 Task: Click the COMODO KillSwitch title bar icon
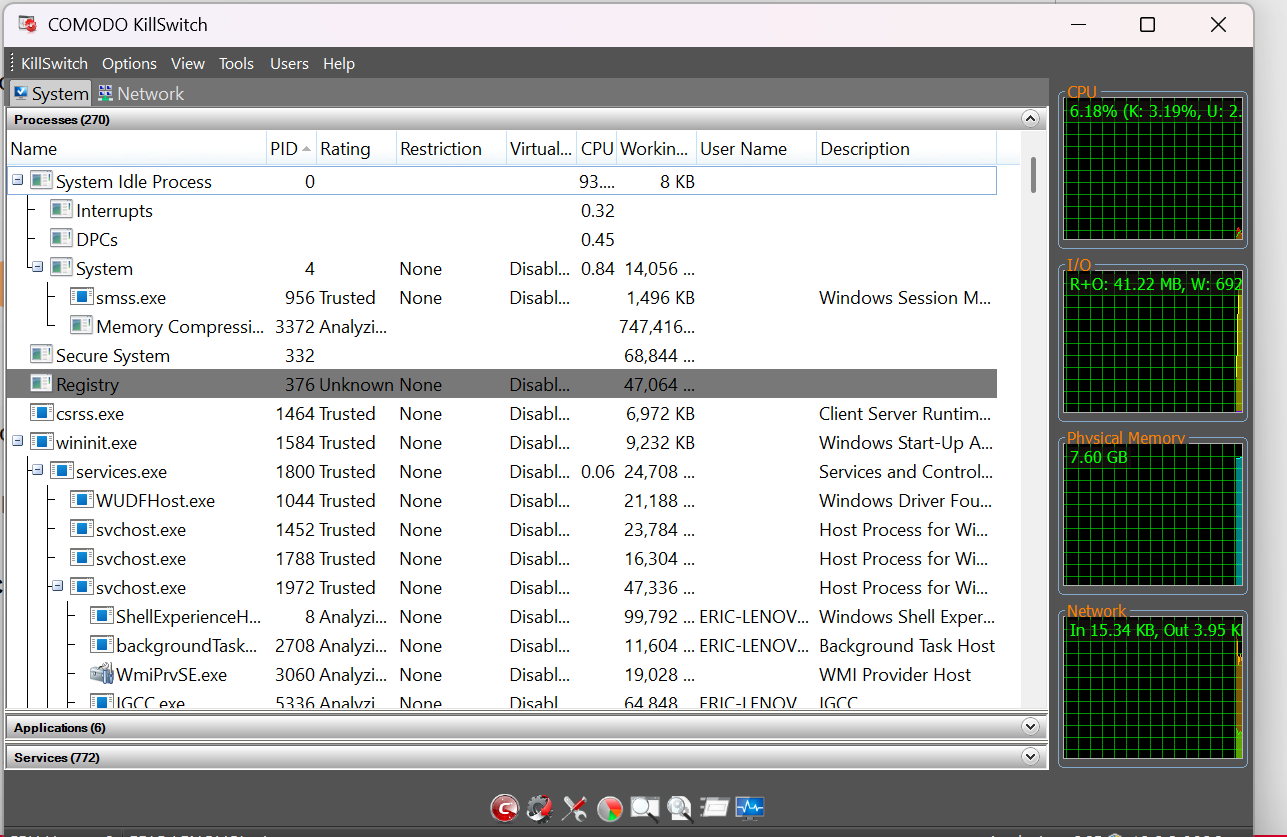(x=28, y=25)
